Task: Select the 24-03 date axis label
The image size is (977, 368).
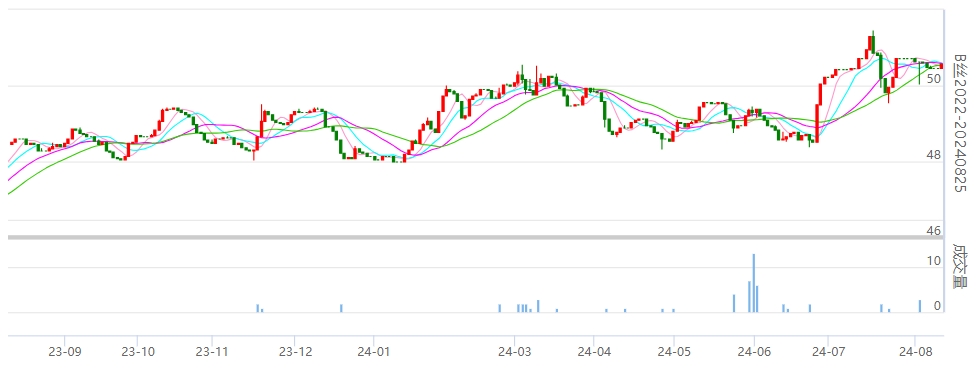Action: [x=514, y=351]
